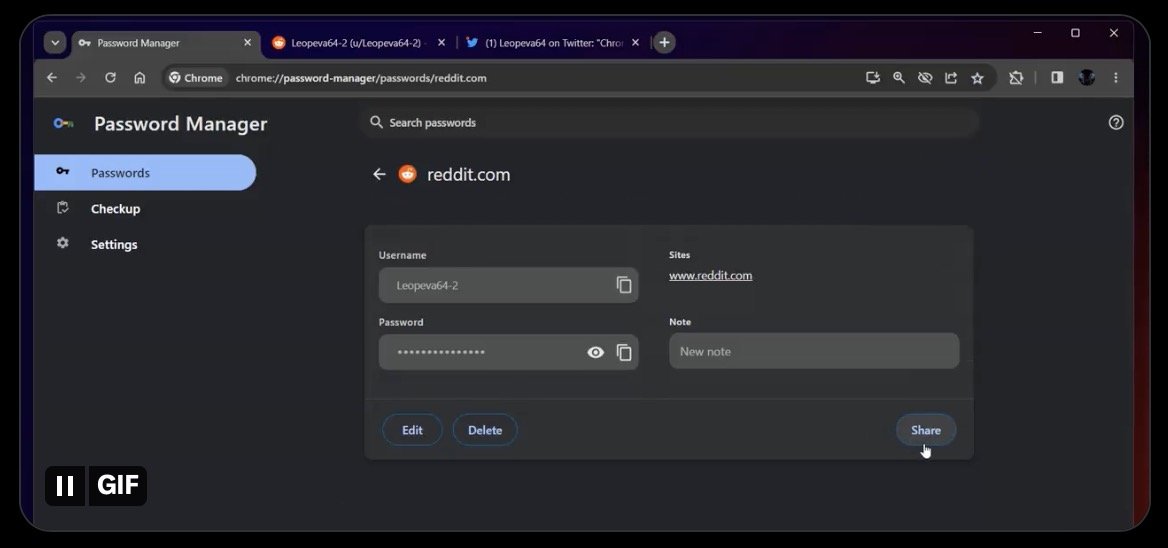Click the magnifier icon in Search passwords
The image size is (1168, 548).
[377, 122]
